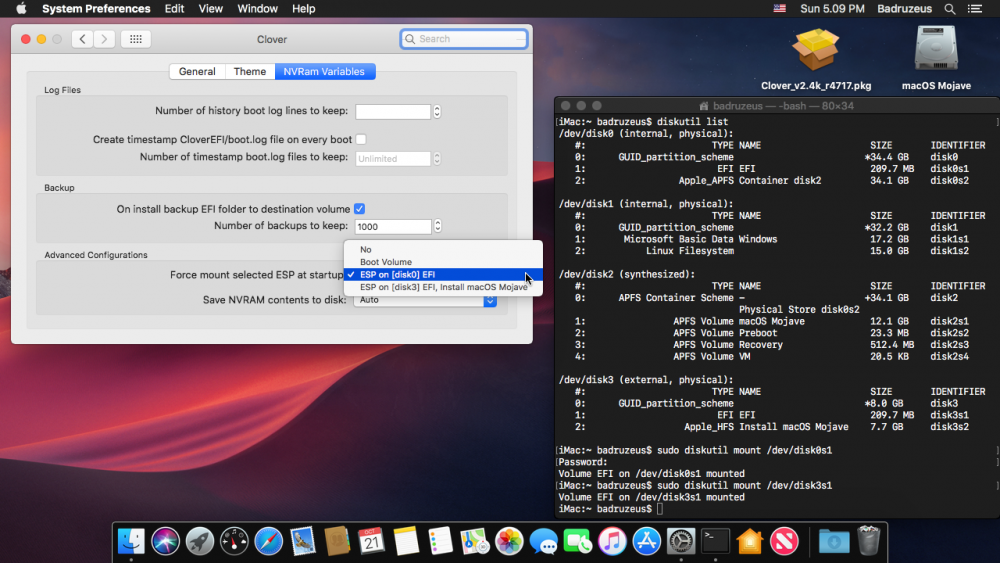Open Spotlight search magnifier in menu bar

pos(950,9)
